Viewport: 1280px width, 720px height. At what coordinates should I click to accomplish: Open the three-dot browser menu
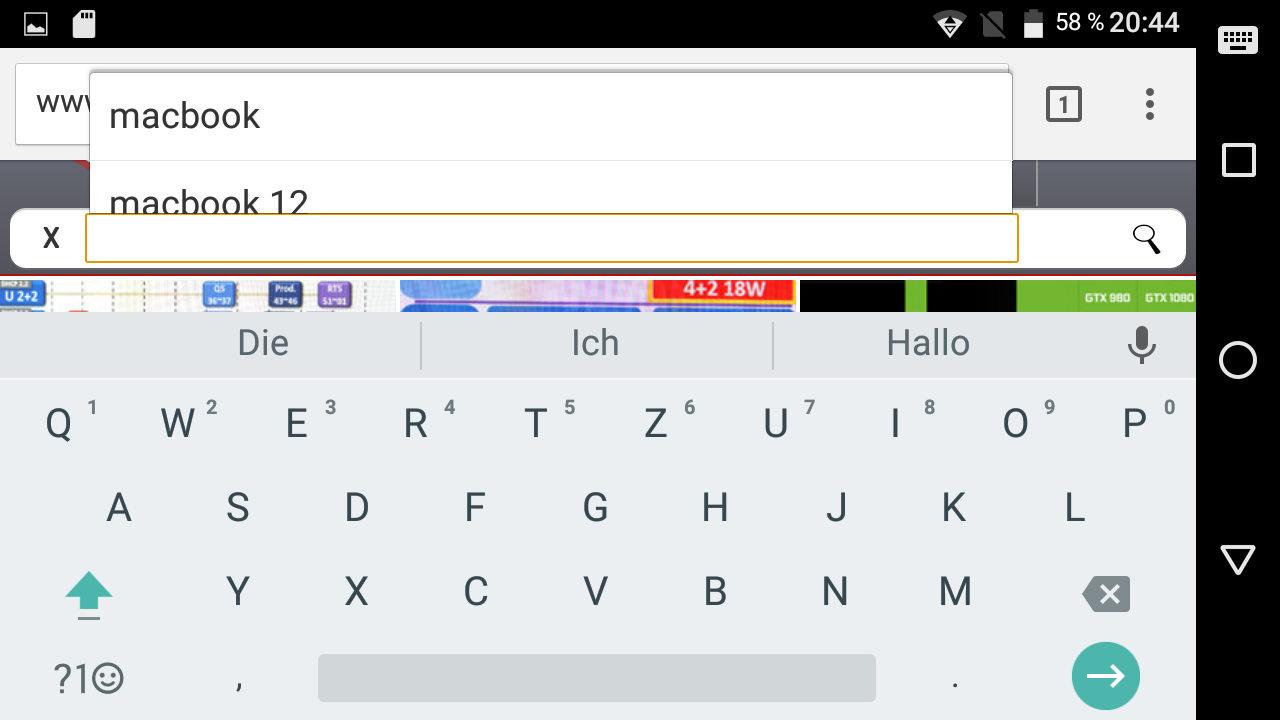point(1150,104)
